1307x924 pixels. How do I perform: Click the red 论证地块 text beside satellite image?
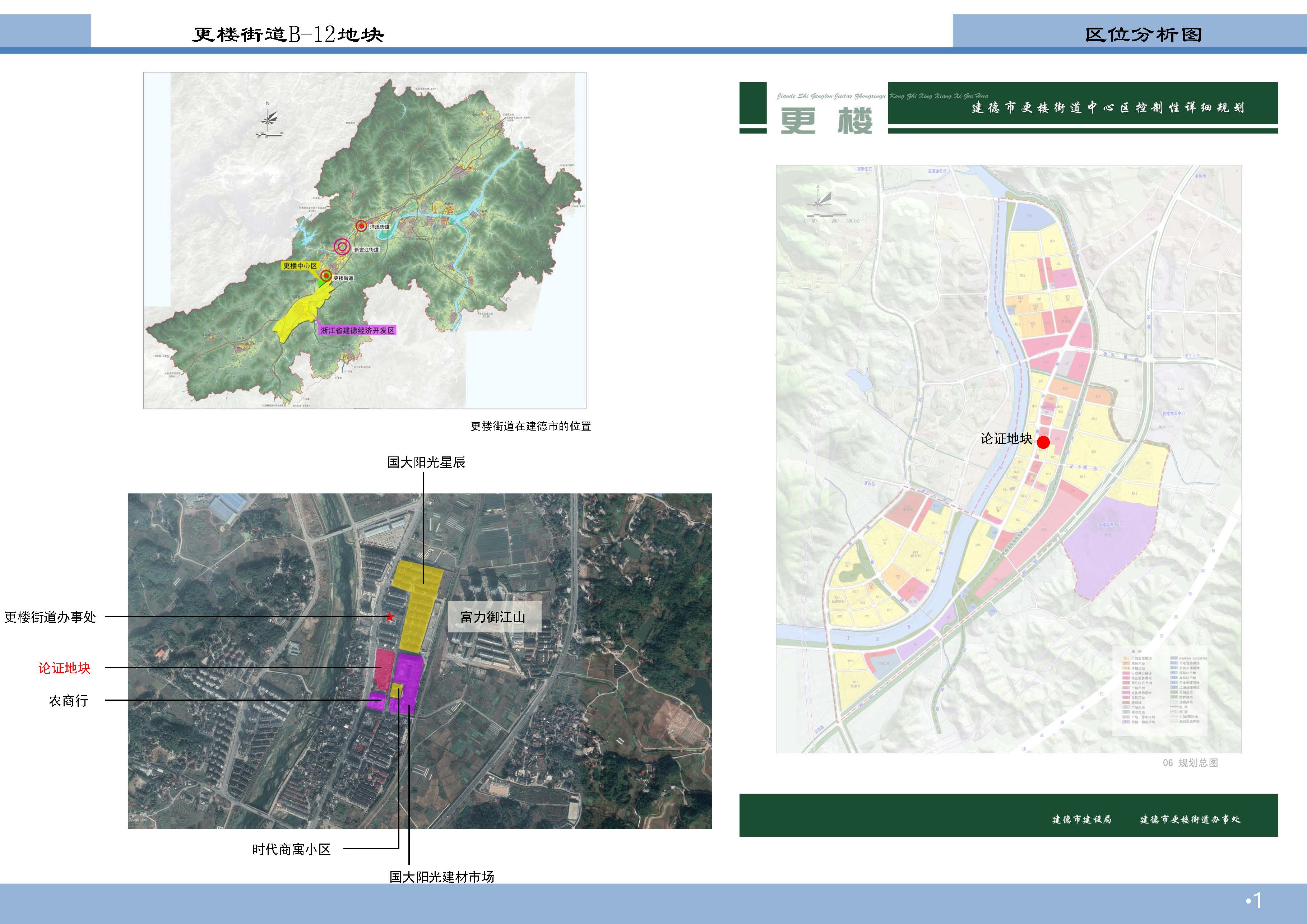click(x=64, y=668)
